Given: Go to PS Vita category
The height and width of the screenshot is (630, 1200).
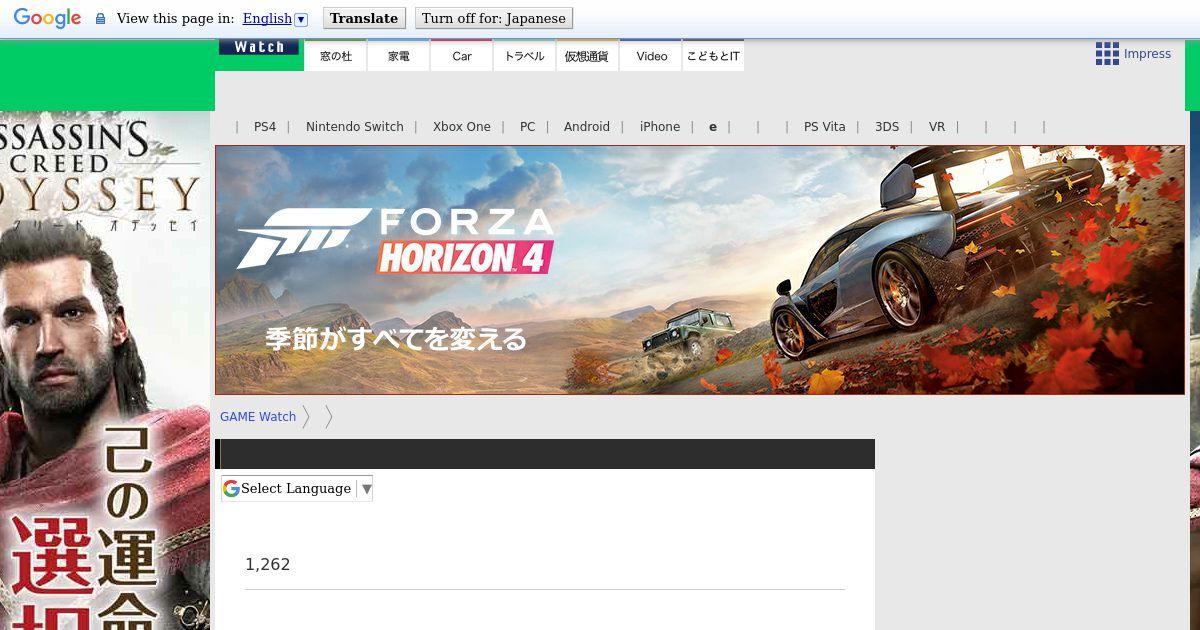Looking at the screenshot, I should point(825,127).
